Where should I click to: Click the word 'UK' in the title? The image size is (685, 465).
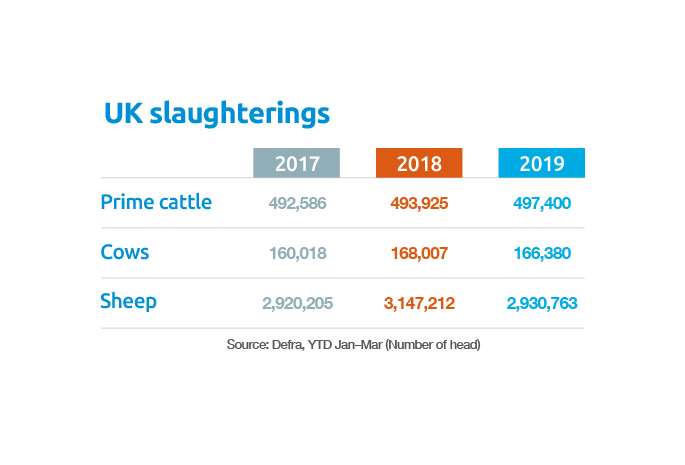pyautogui.click(x=123, y=114)
